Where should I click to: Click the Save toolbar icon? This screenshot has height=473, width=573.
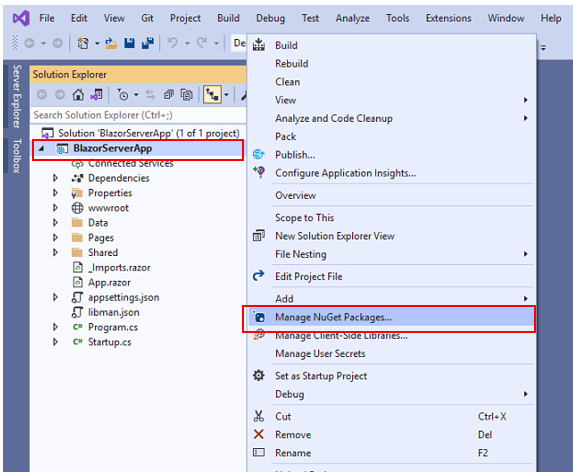(129, 43)
